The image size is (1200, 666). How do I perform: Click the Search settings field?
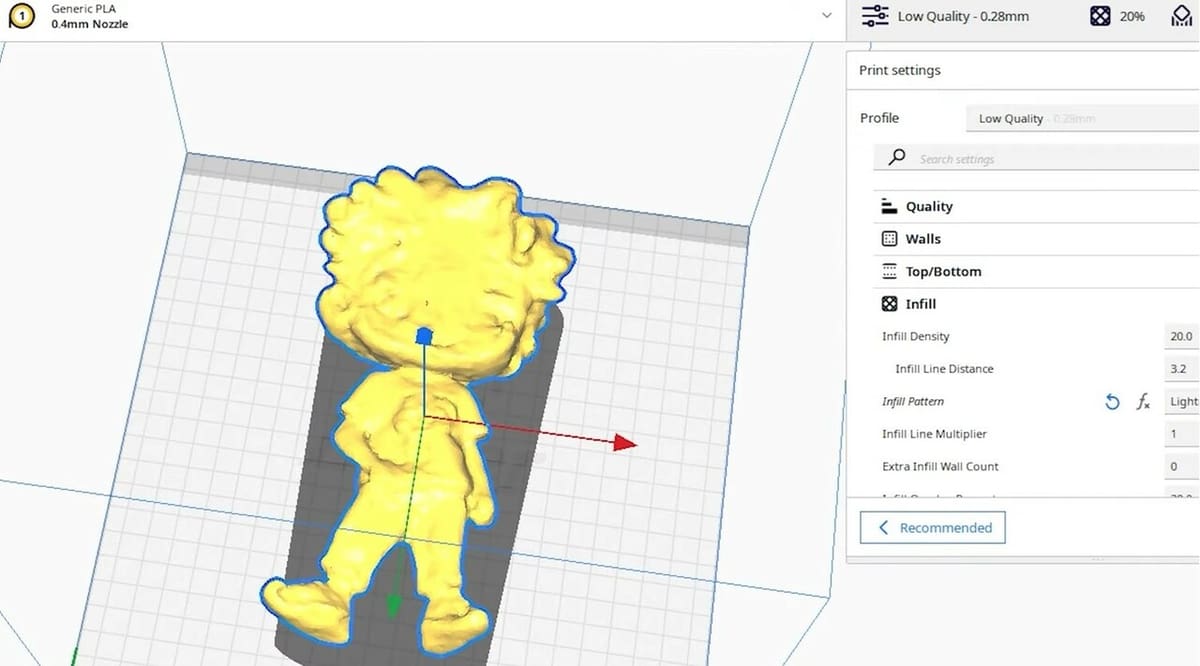coord(1037,158)
